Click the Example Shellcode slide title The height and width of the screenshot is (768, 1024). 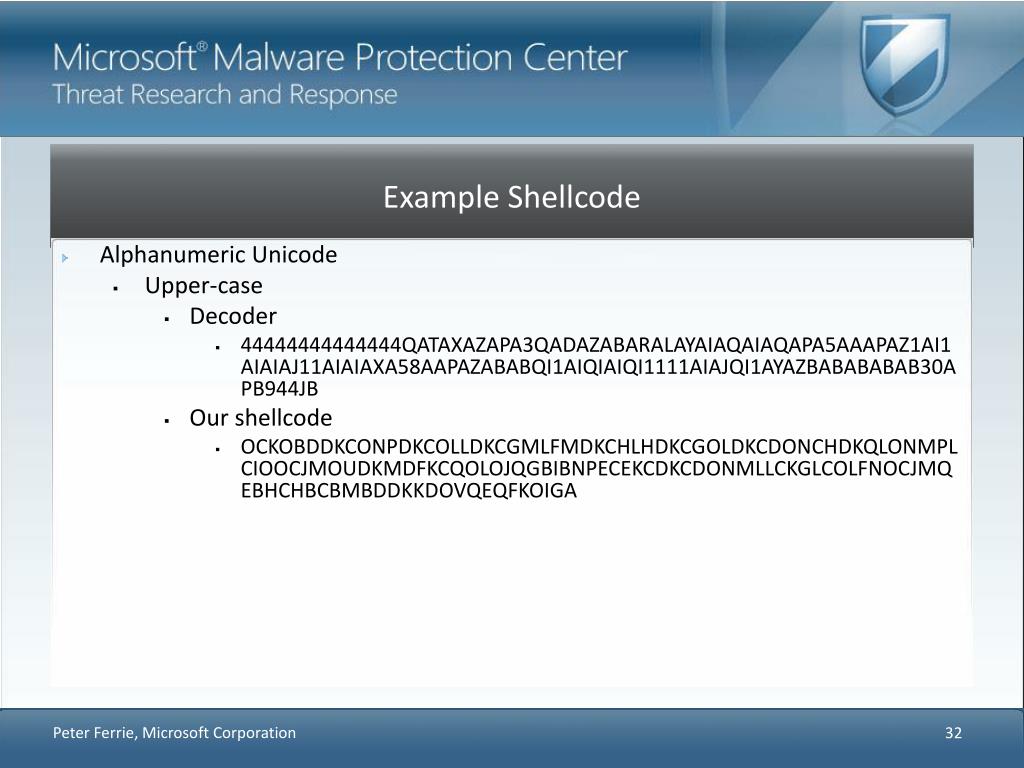click(511, 197)
